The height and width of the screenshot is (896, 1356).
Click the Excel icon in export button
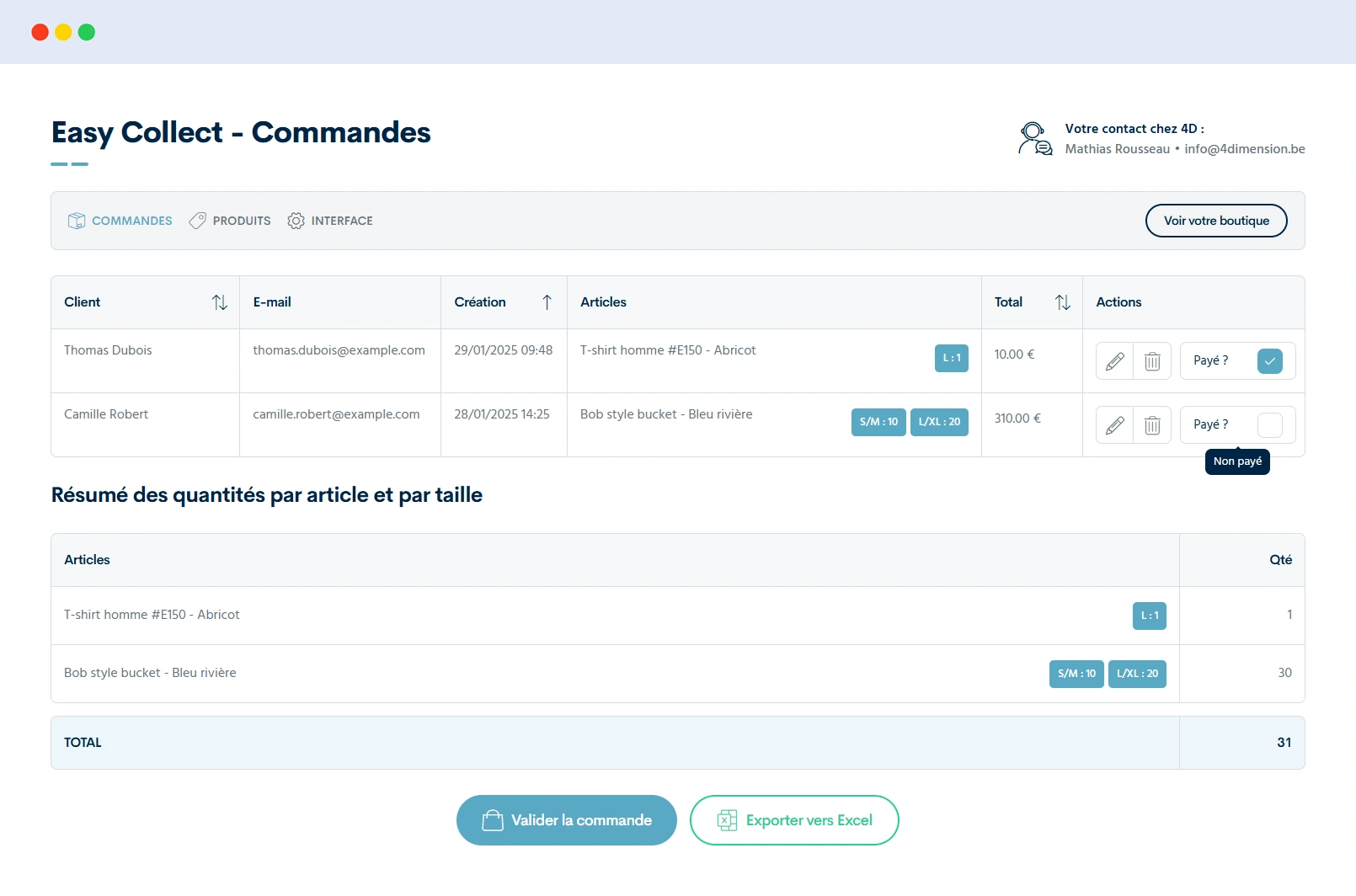[x=727, y=820]
